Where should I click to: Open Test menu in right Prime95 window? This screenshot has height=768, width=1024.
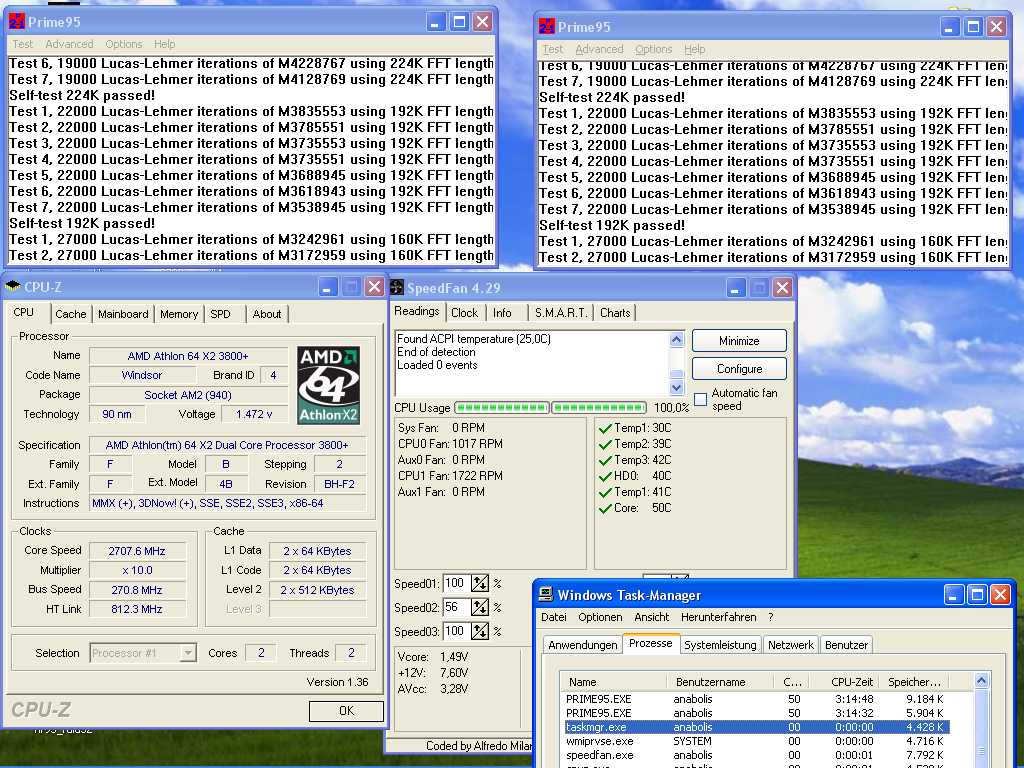point(552,49)
